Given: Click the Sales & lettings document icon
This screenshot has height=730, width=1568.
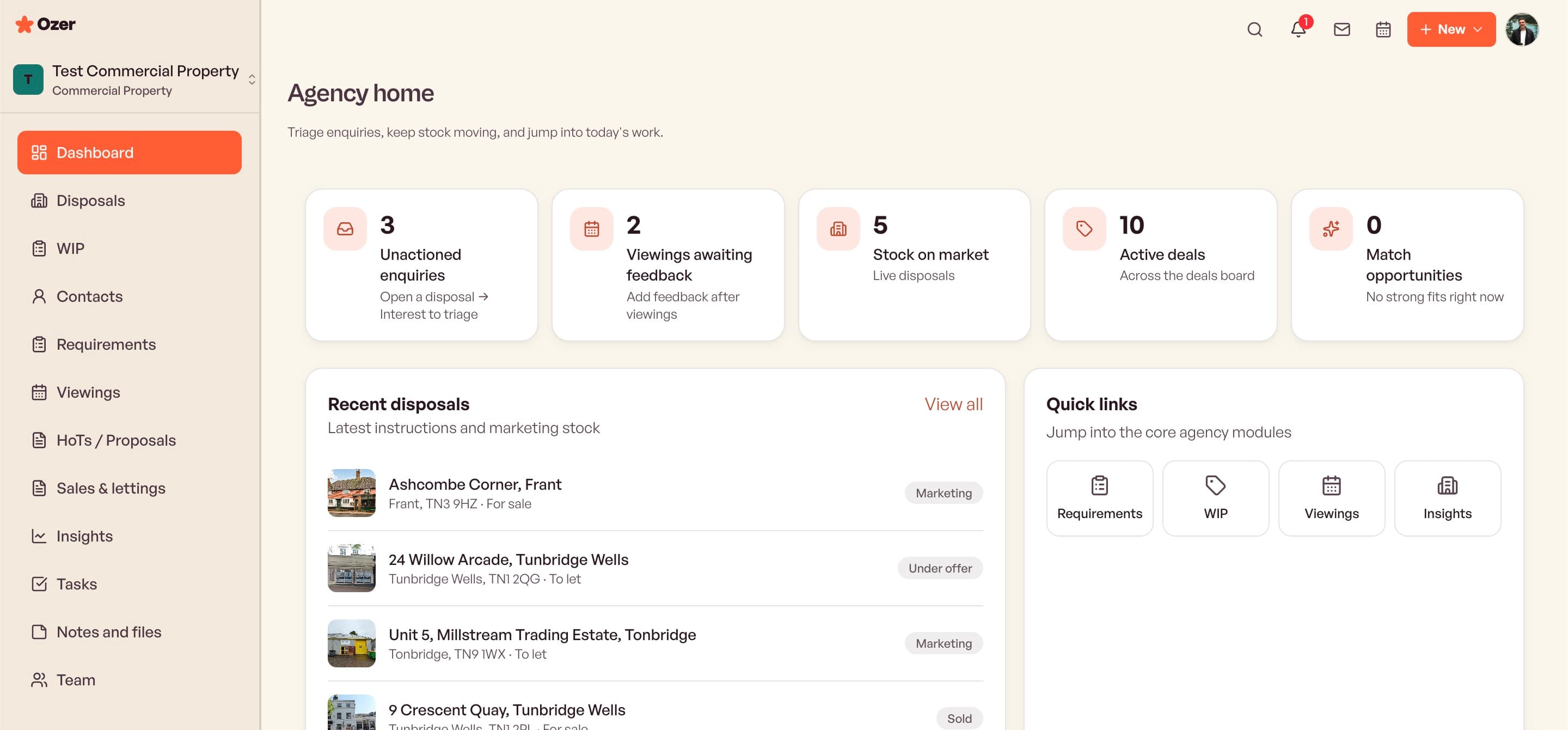Looking at the screenshot, I should [x=39, y=488].
